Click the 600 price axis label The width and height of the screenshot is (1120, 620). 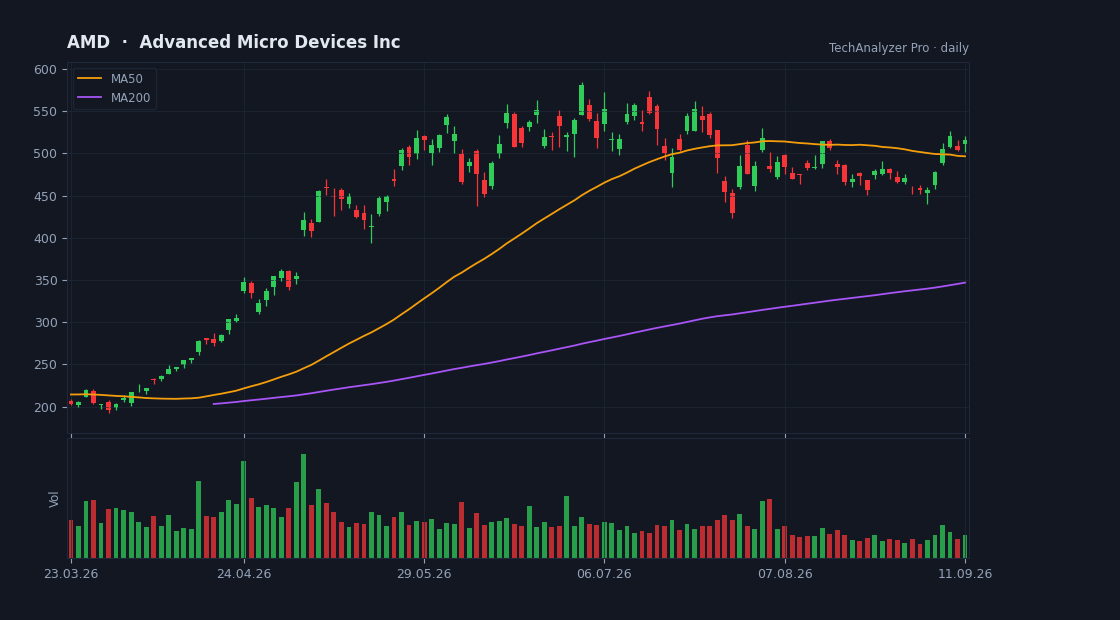click(45, 69)
